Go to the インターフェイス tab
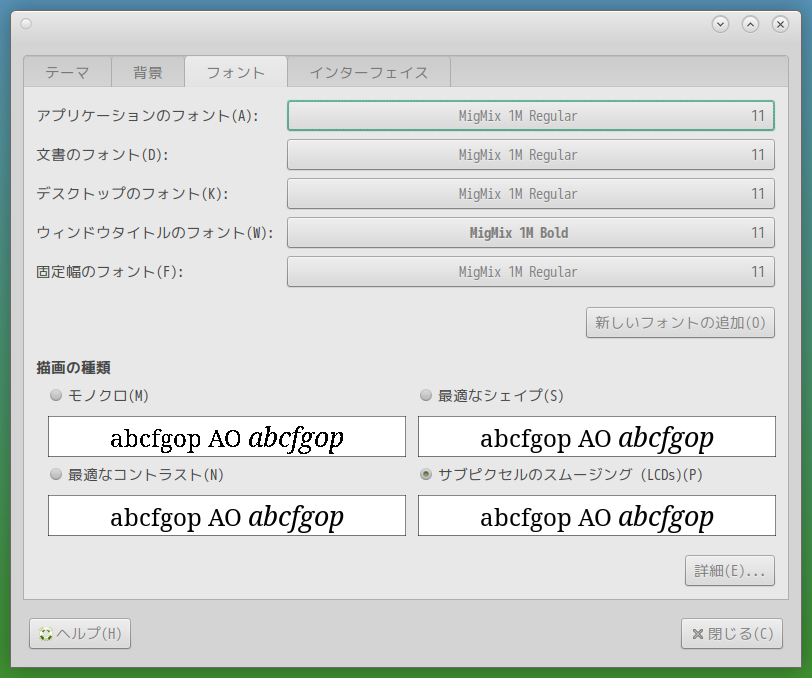The height and width of the screenshot is (678, 812). 369,73
